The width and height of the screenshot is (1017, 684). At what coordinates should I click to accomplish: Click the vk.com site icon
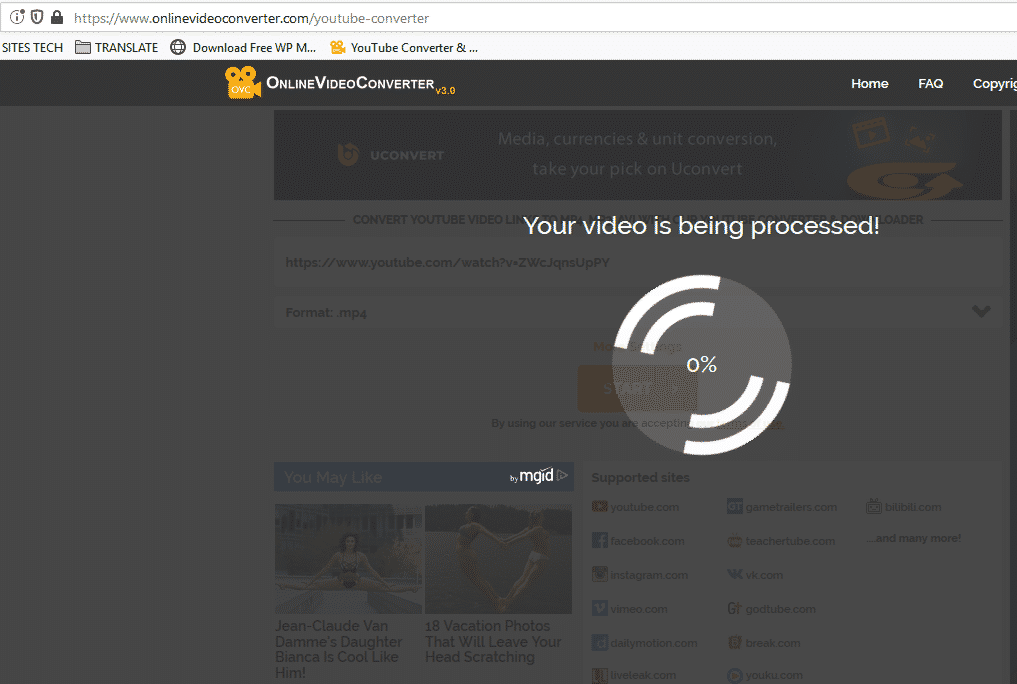click(734, 574)
